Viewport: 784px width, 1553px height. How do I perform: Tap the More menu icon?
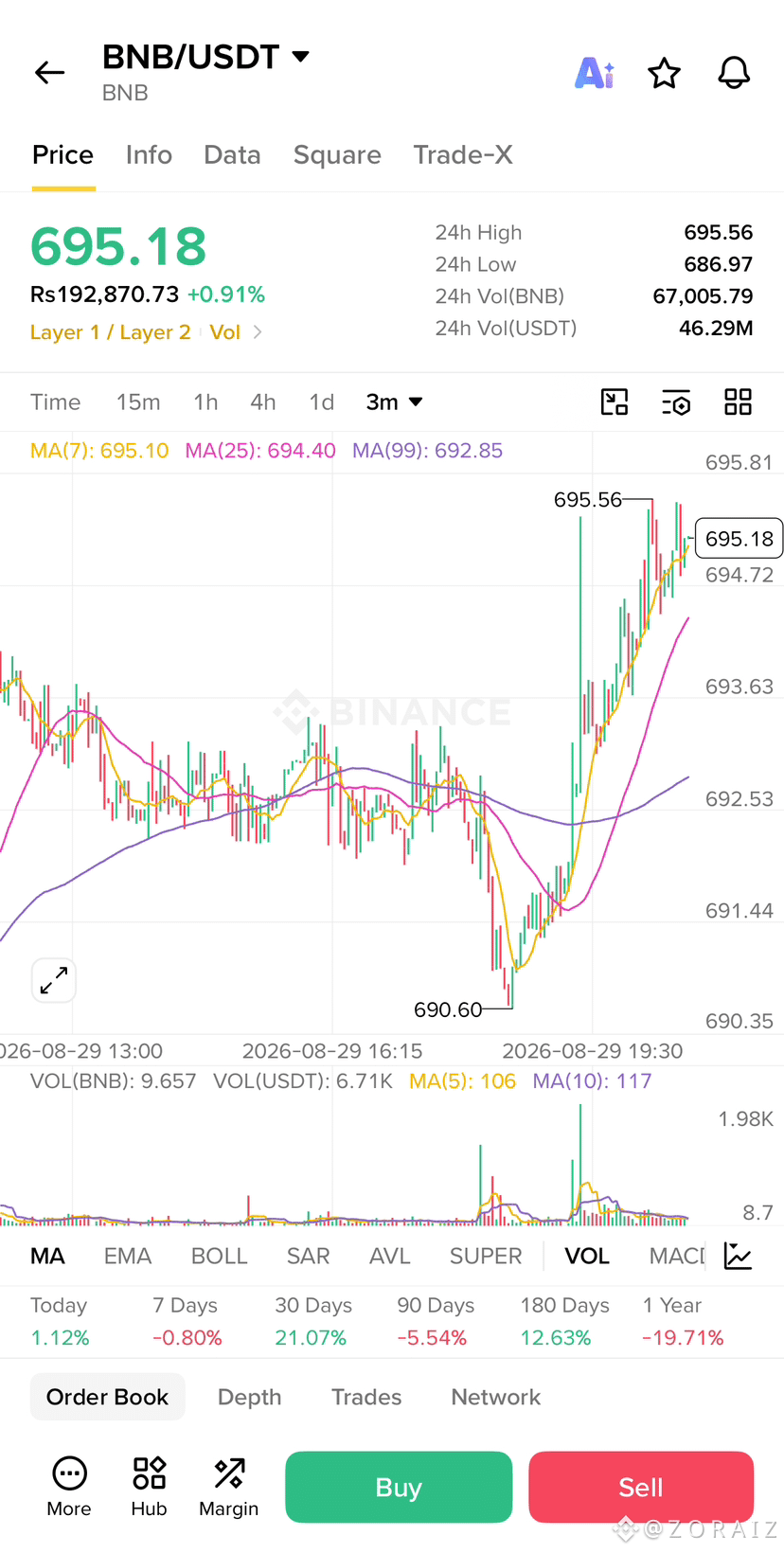[x=69, y=1488]
